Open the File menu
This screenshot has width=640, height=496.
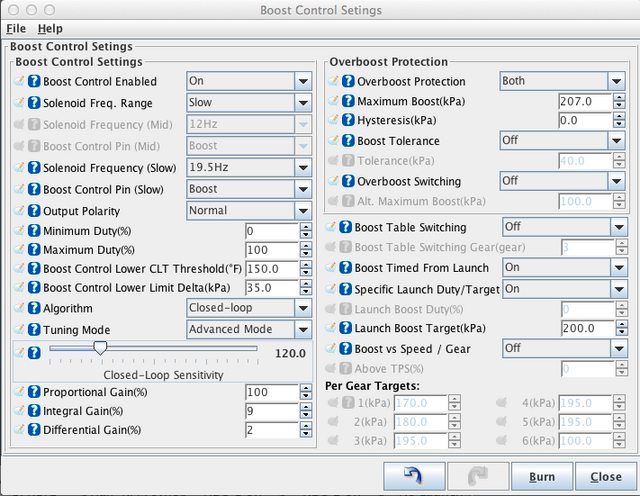pos(16,29)
